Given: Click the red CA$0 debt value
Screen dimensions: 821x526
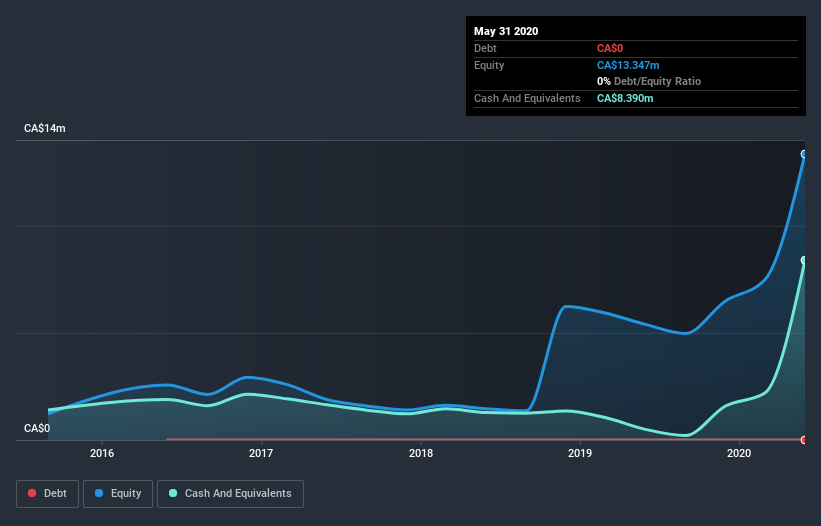Looking at the screenshot, I should click(x=610, y=49).
